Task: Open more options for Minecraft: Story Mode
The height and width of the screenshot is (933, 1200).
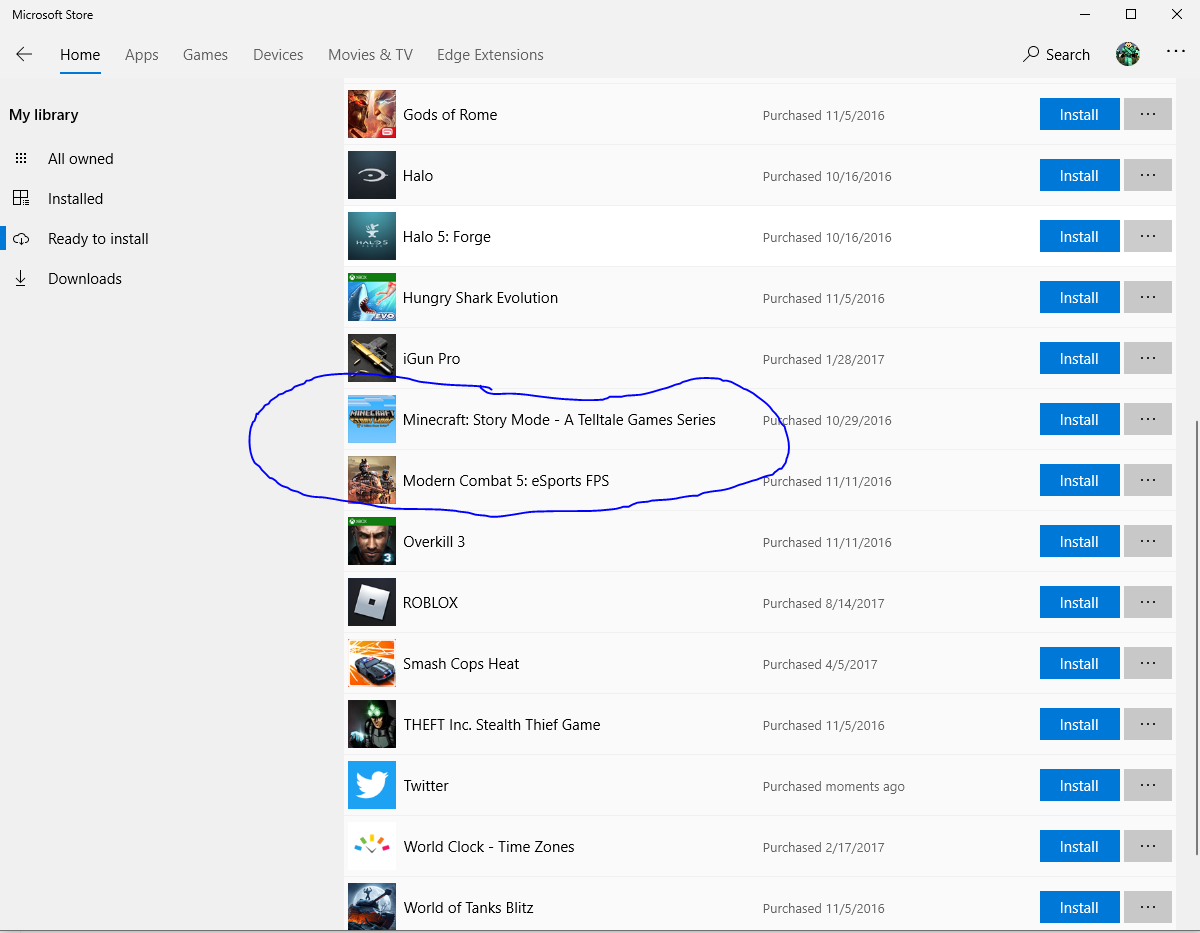Action: [x=1148, y=420]
